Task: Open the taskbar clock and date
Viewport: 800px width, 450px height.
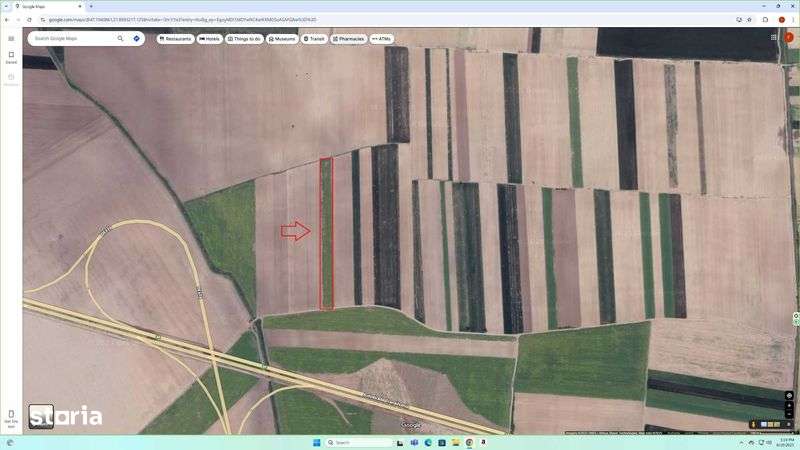Action: pyautogui.click(x=787, y=442)
